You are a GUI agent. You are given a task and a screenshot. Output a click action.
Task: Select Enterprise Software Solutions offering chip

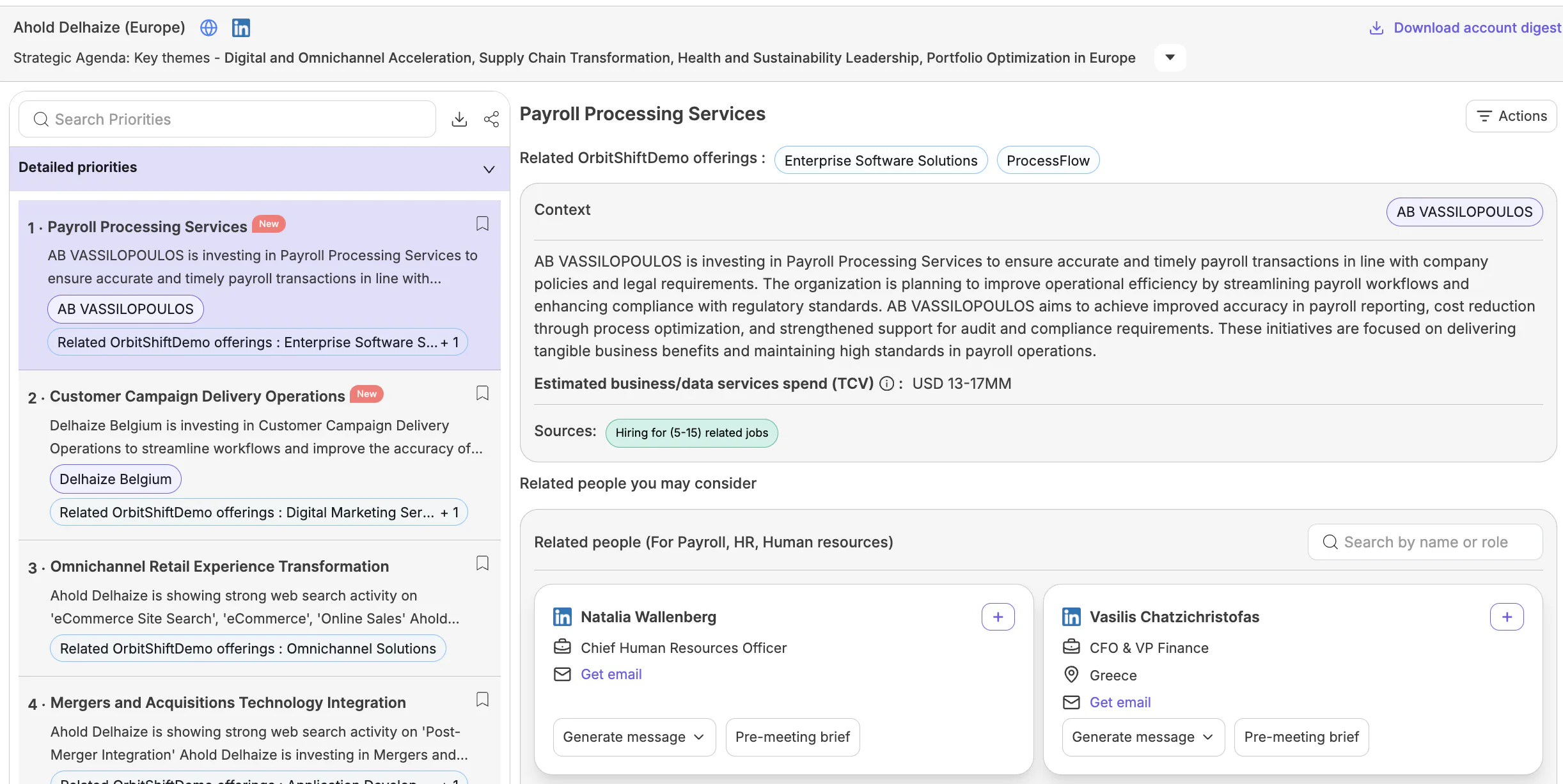[x=881, y=160]
